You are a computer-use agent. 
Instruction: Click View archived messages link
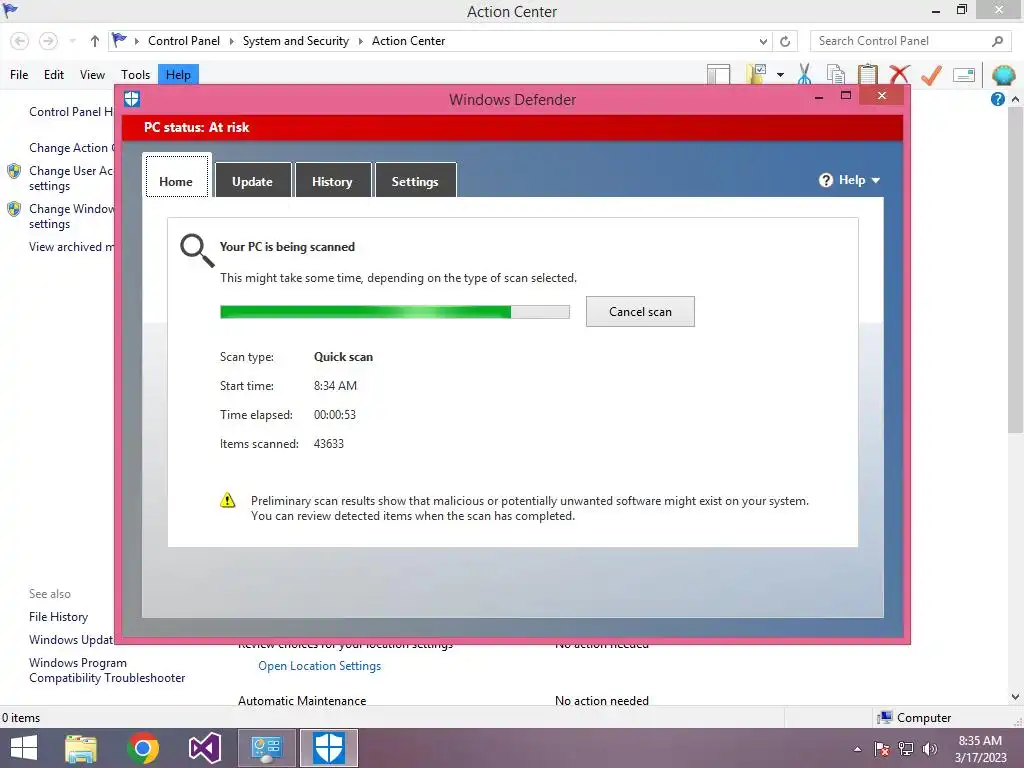(71, 247)
